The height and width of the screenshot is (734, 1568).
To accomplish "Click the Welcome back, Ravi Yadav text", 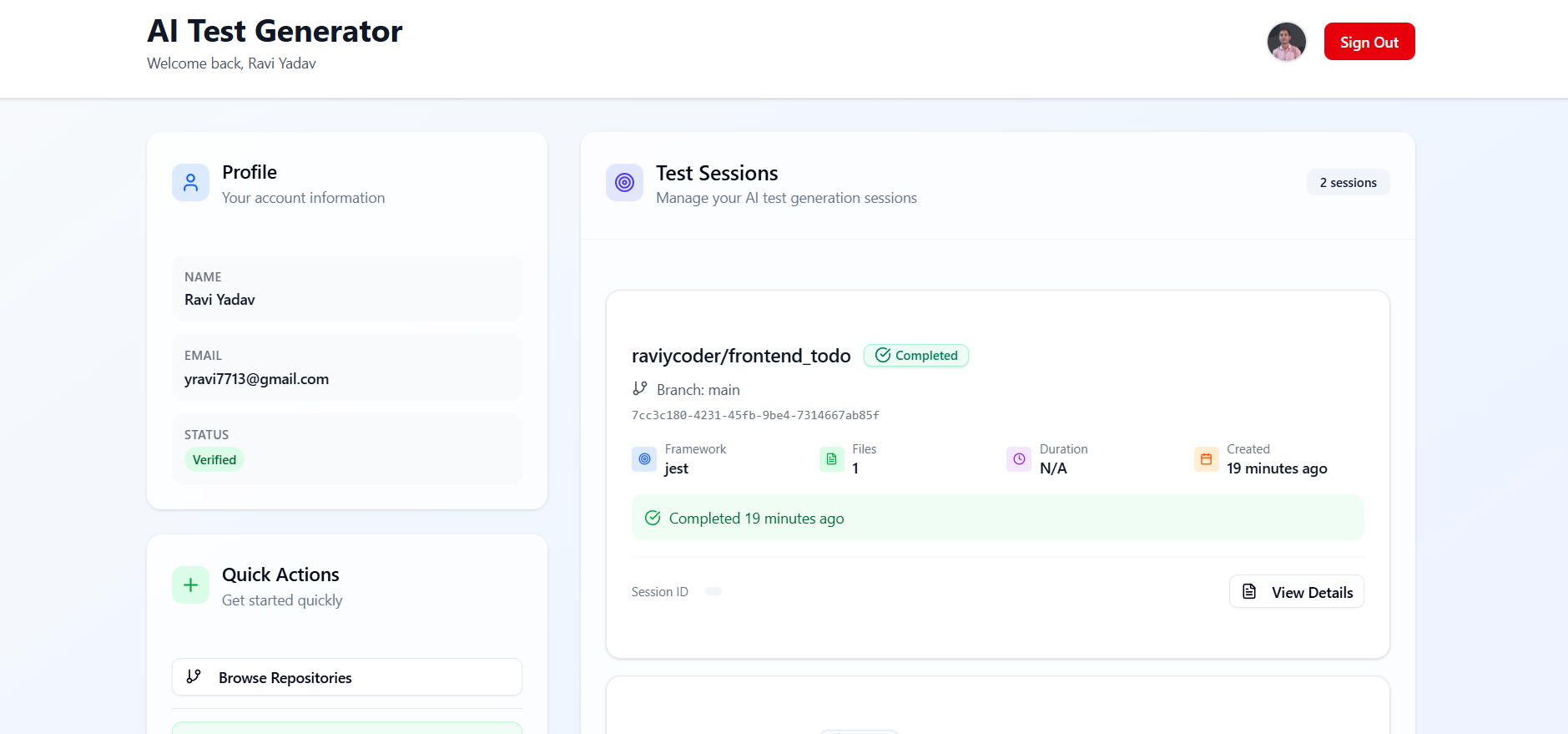I will point(231,63).
